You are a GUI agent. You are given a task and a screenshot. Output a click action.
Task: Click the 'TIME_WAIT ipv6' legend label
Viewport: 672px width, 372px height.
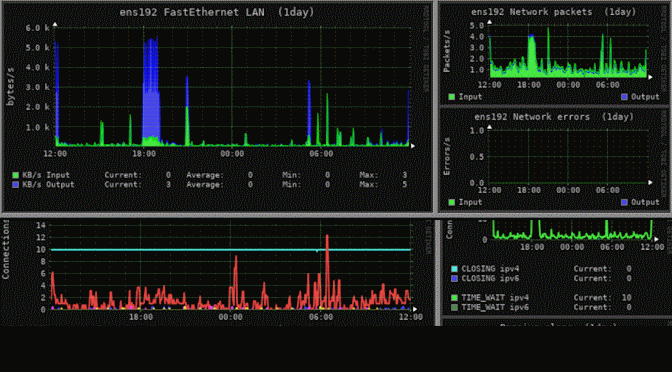(x=495, y=307)
